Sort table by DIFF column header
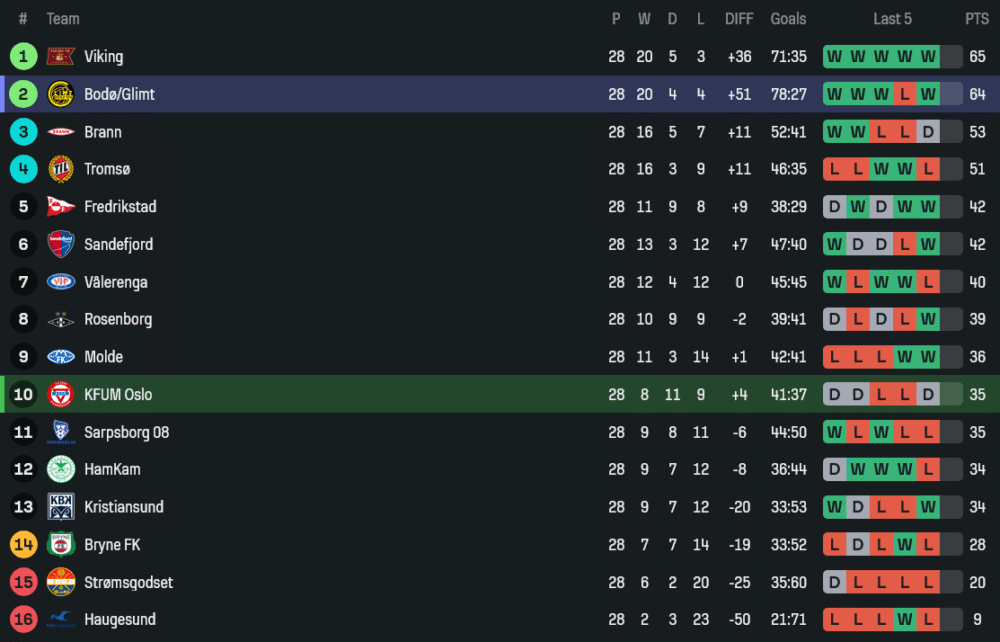1000x642 pixels. point(739,19)
